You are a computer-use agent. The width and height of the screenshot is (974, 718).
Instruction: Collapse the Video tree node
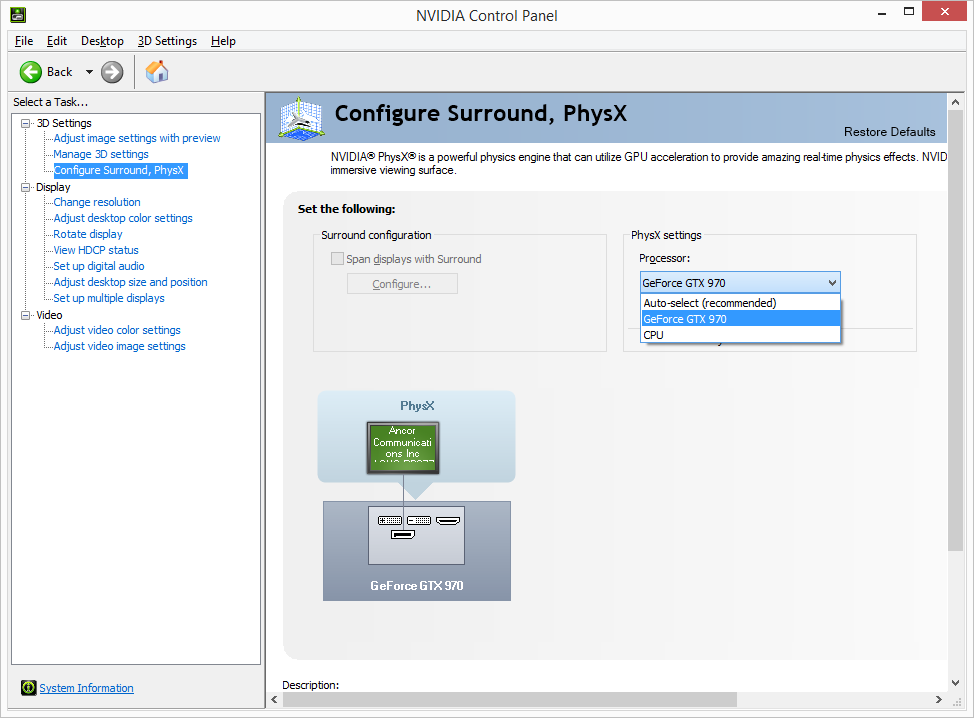[x=25, y=315]
